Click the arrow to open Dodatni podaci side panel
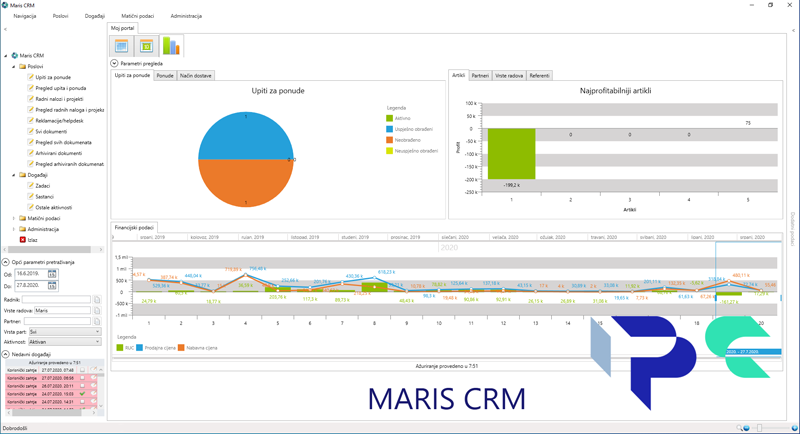The height and width of the screenshot is (434, 800). 793,31
